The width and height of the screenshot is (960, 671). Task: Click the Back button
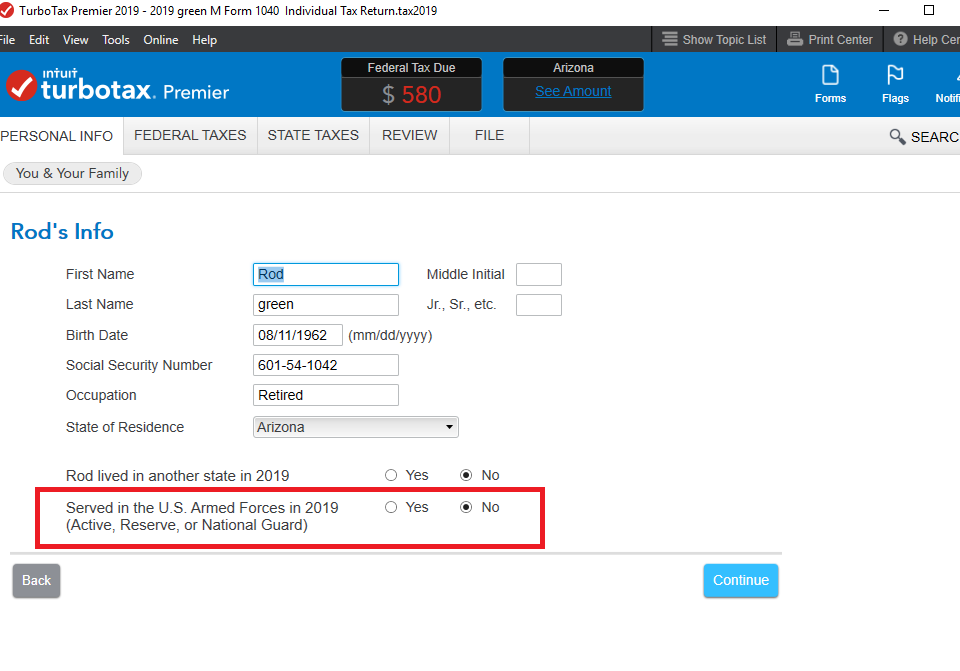(x=36, y=580)
